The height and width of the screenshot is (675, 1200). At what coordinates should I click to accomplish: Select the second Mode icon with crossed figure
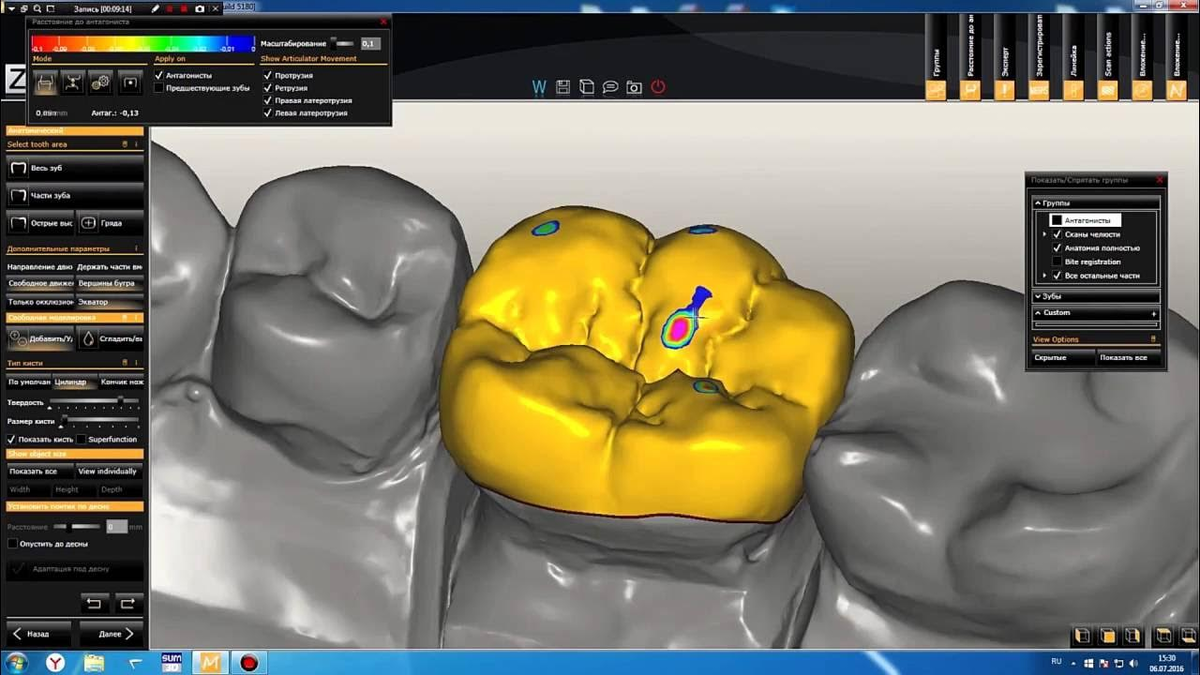(73, 83)
